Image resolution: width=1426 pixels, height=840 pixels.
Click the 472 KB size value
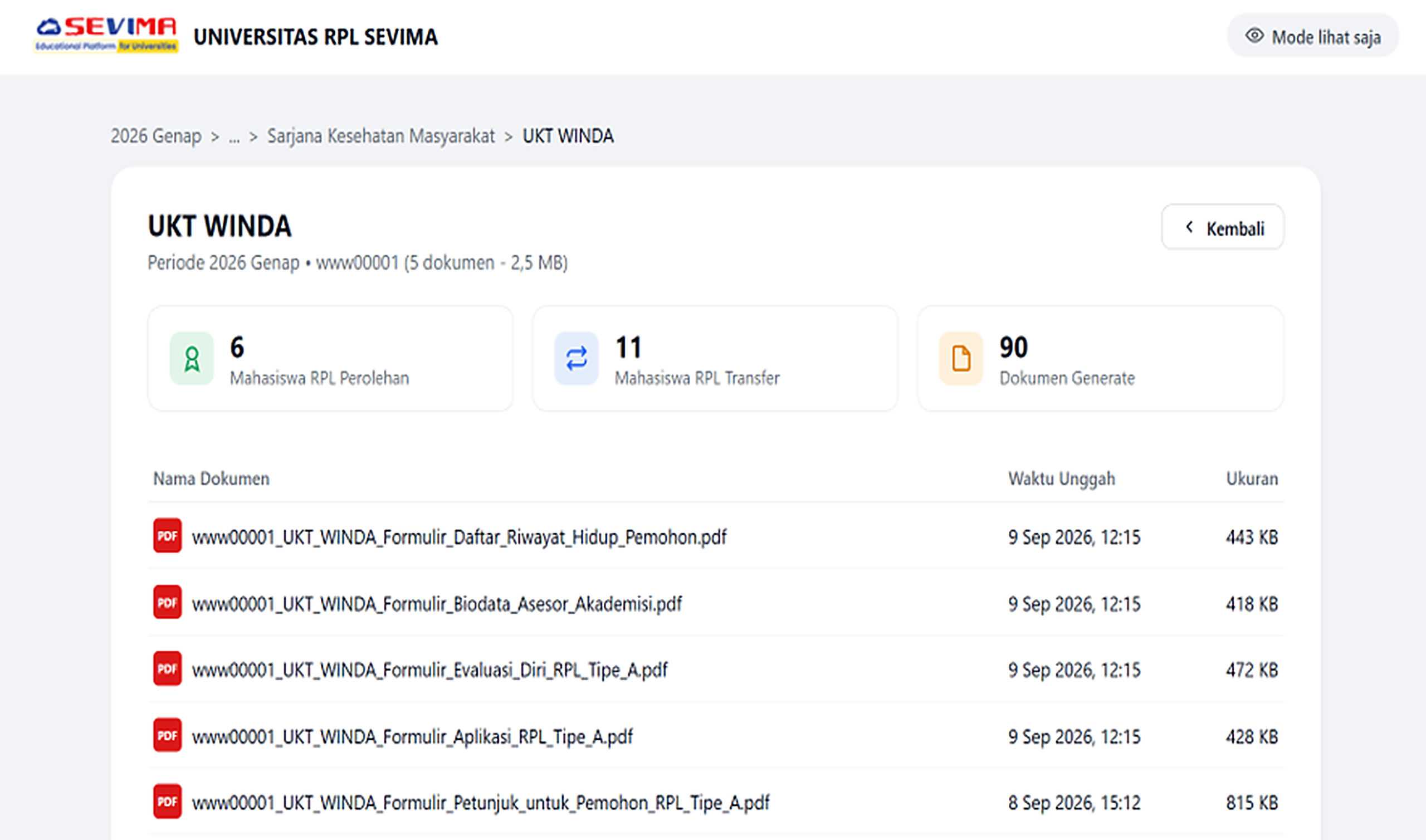coord(1252,670)
